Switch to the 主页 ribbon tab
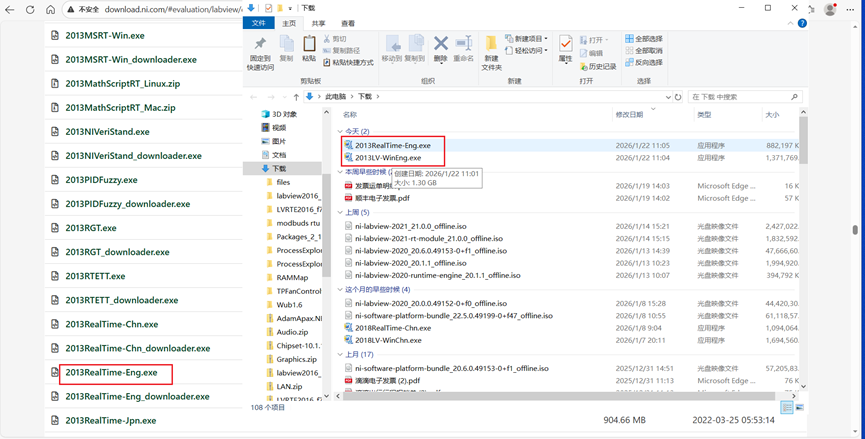Image resolution: width=865 pixels, height=439 pixels. point(289,23)
